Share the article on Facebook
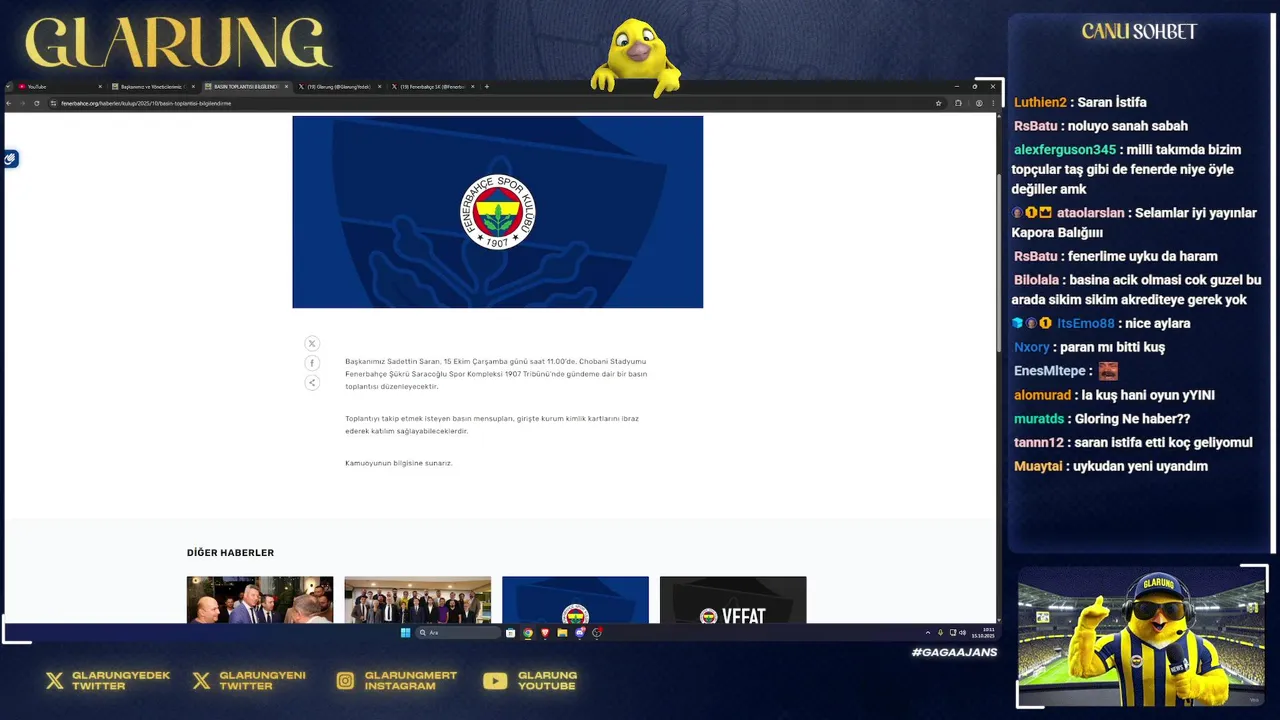The width and height of the screenshot is (1280, 720). pos(312,363)
